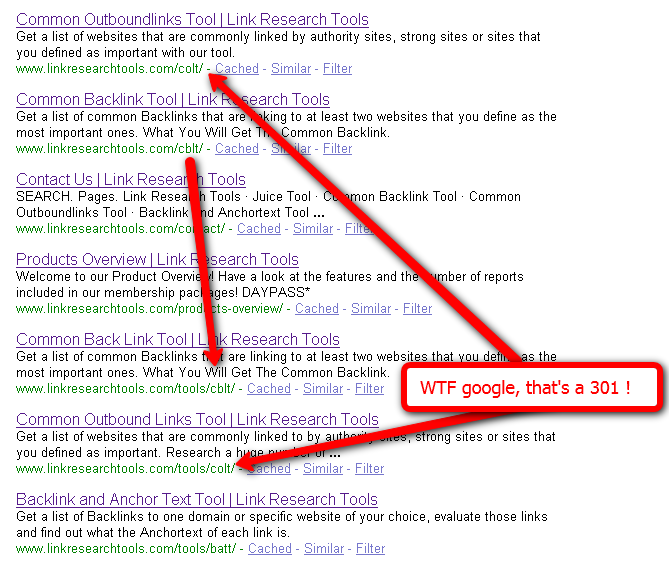Screen dimensions: 669x567
Task: Click the green URL www.linkresearchtools.com/tools/batt/
Action: point(126,548)
